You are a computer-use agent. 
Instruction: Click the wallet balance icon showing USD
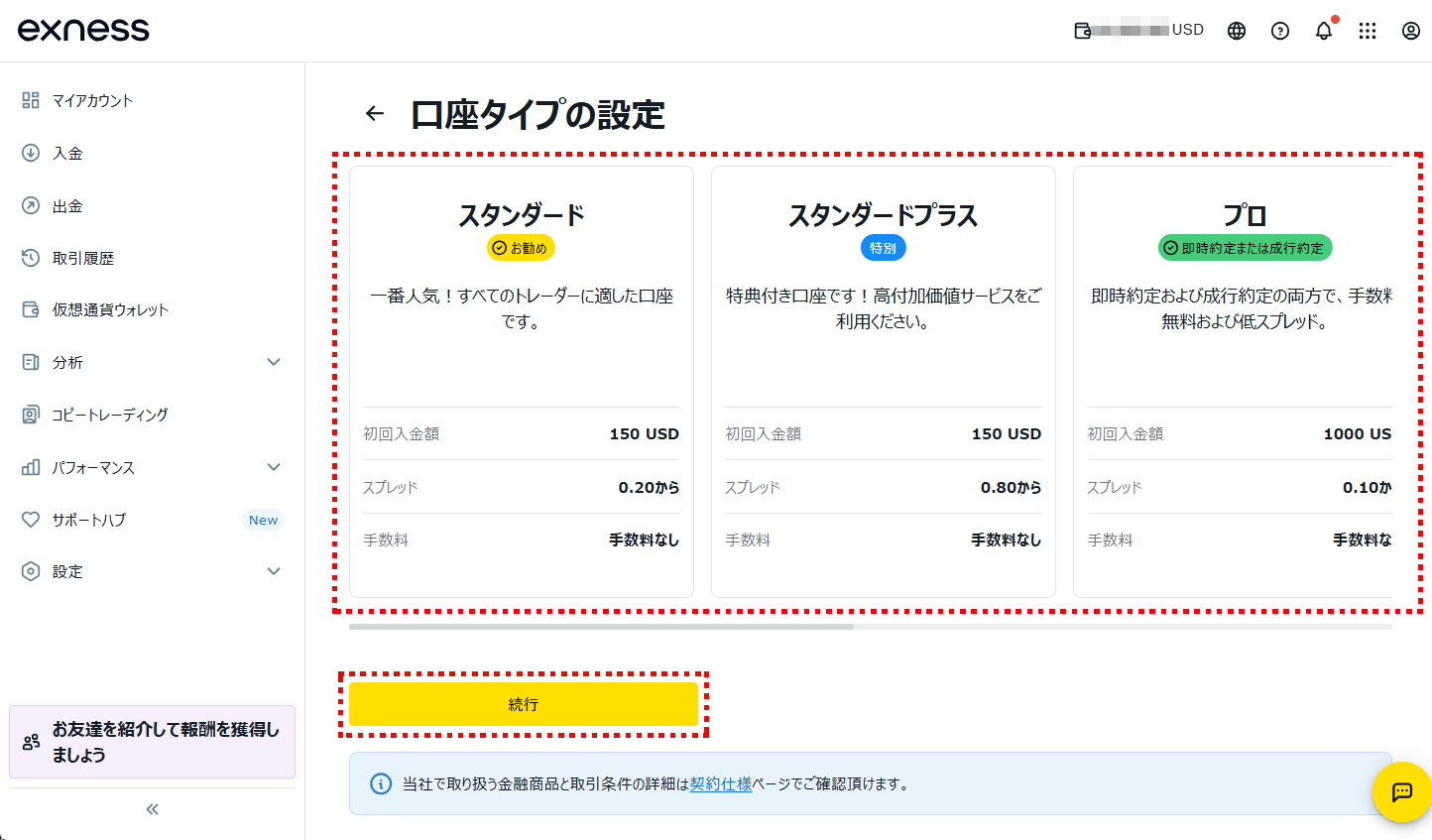1081,30
